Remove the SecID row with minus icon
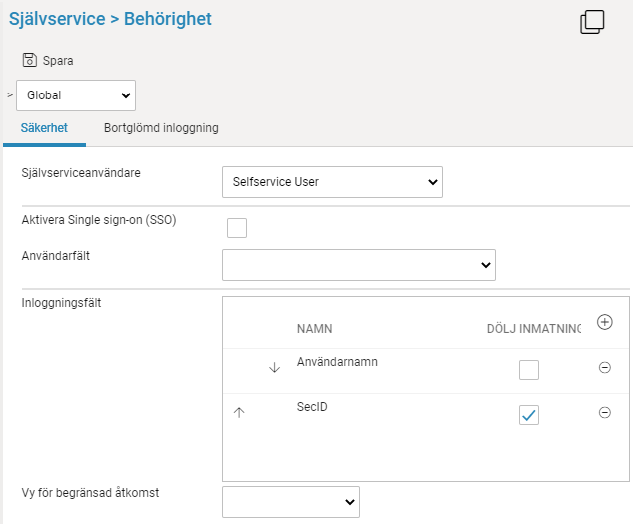Image resolution: width=633 pixels, height=524 pixels. (604, 412)
